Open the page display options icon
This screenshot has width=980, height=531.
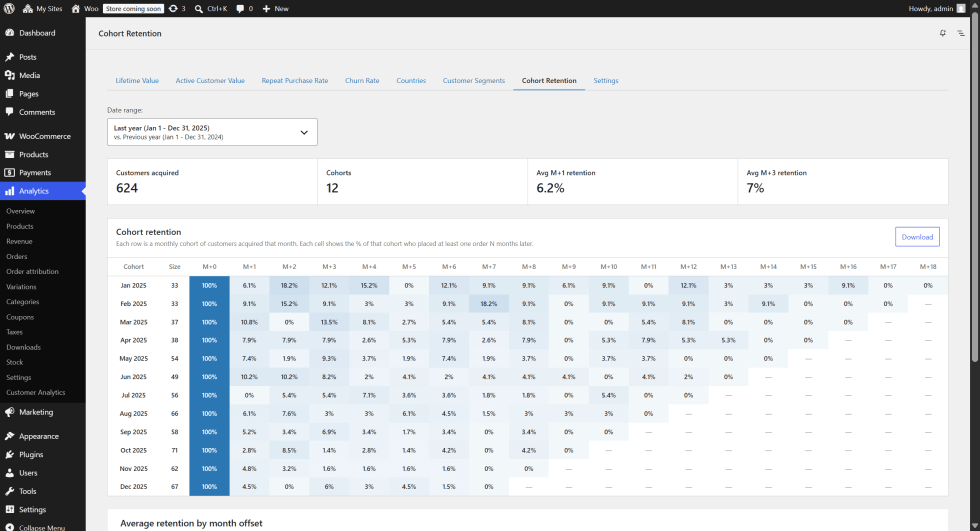tap(961, 33)
